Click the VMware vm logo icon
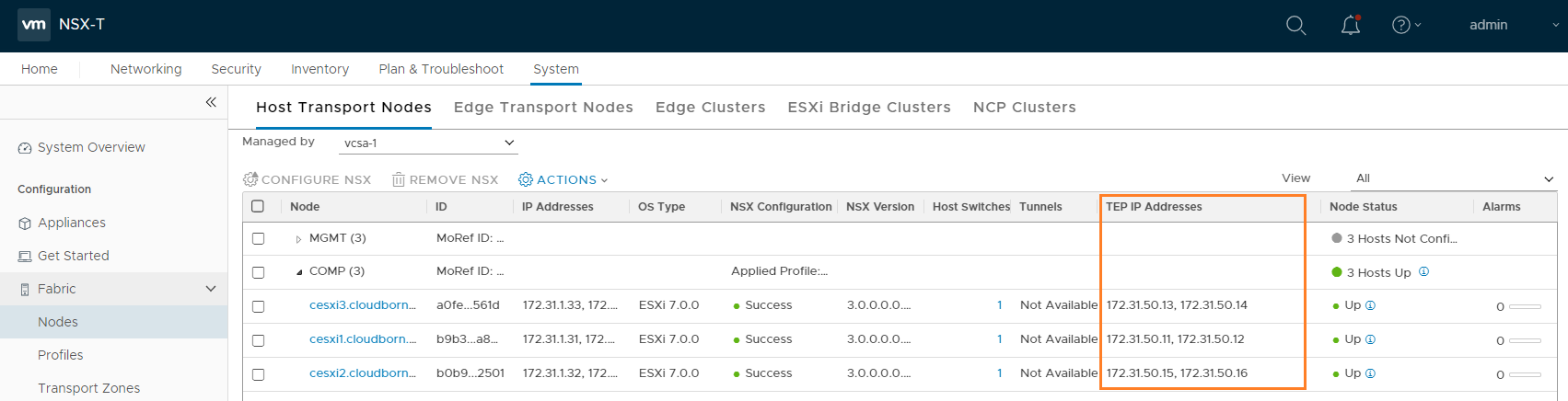1568x401 pixels. pos(34,25)
